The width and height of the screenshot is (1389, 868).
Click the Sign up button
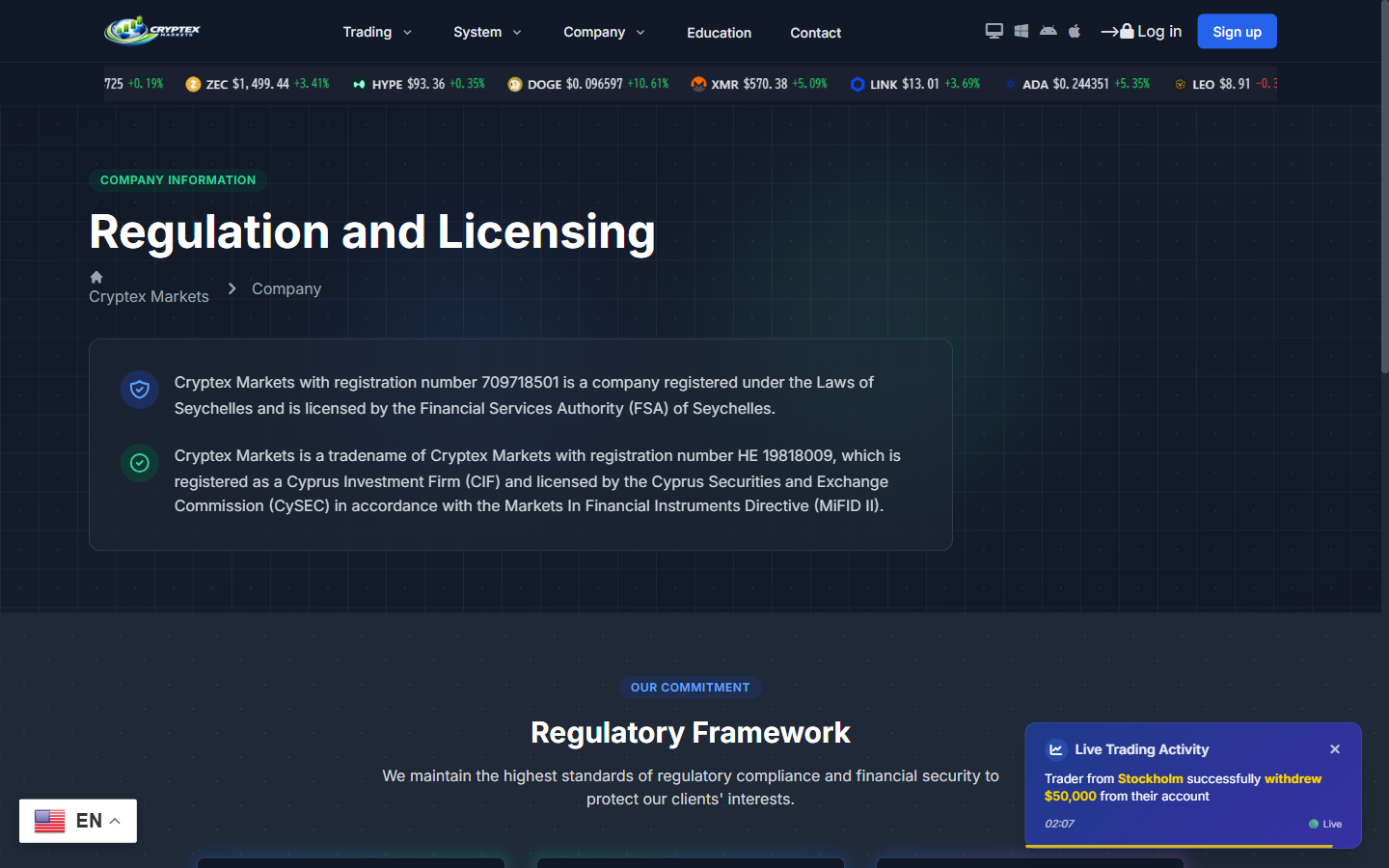(x=1237, y=31)
